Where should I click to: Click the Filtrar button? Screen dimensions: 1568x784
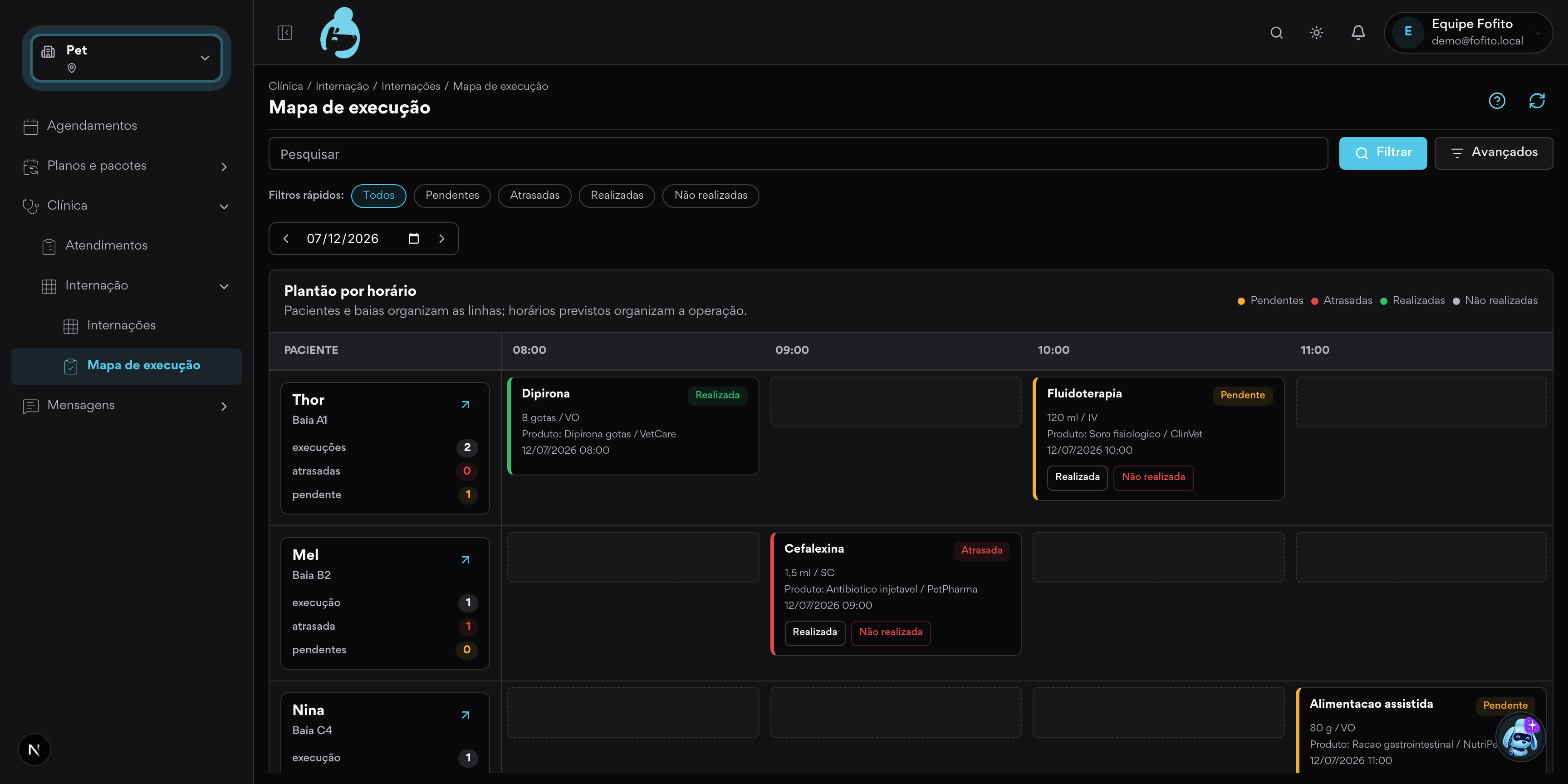click(1382, 153)
